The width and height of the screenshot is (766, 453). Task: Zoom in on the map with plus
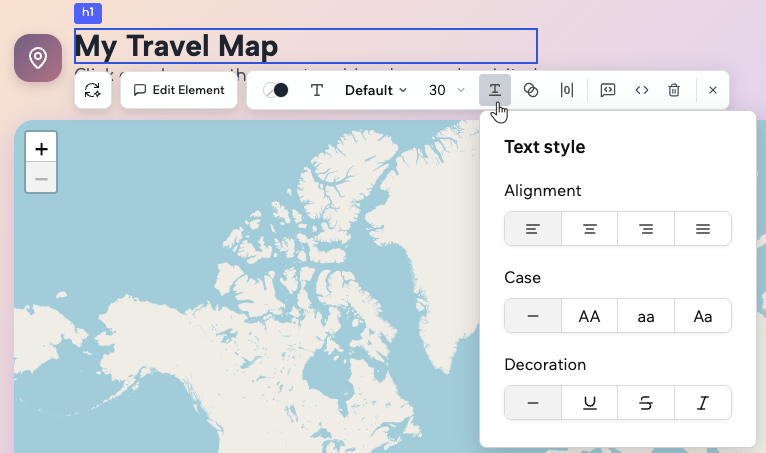point(42,149)
